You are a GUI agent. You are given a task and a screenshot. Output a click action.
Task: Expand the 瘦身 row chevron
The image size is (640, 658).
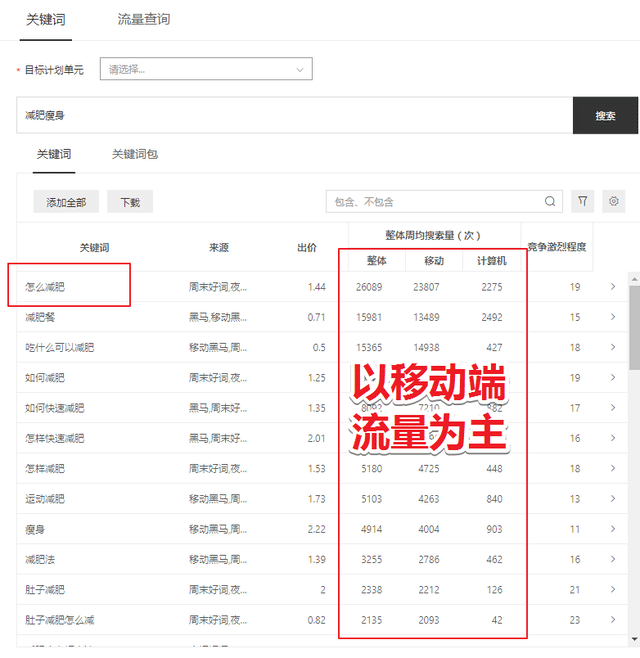point(613,529)
